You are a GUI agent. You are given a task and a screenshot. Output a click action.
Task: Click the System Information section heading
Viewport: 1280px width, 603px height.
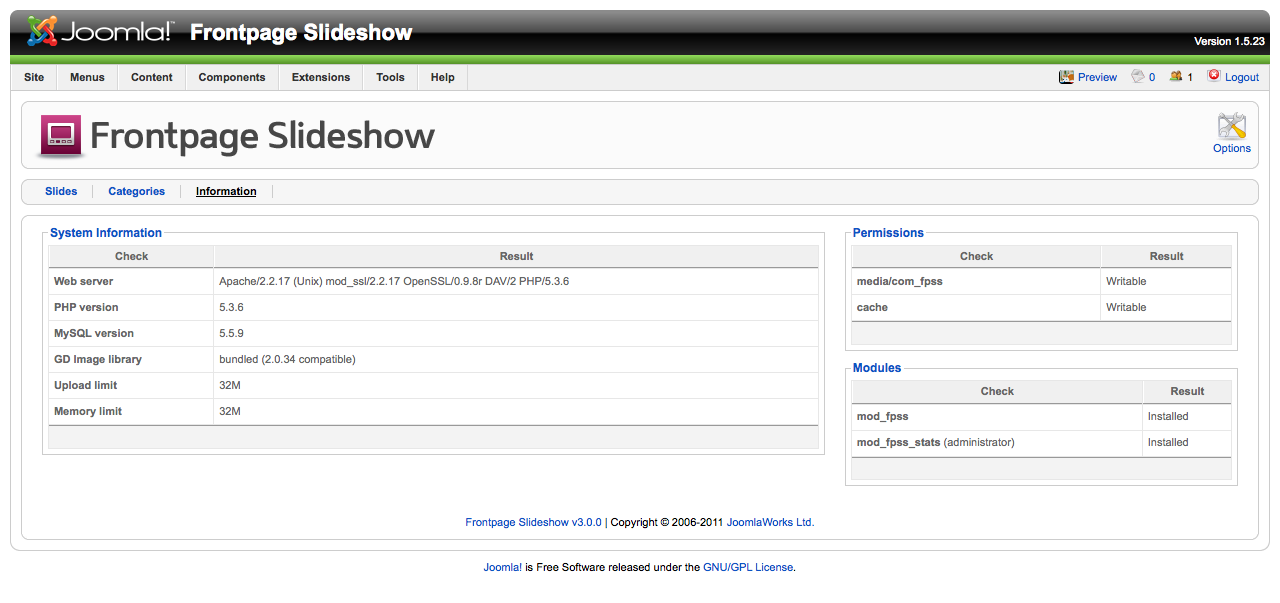106,233
